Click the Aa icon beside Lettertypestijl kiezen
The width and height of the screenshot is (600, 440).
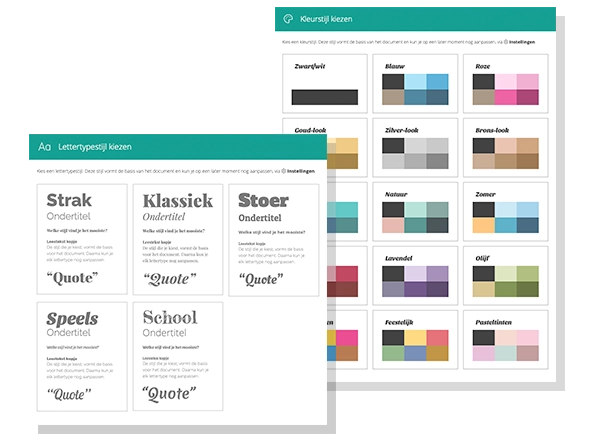pyautogui.click(x=44, y=146)
